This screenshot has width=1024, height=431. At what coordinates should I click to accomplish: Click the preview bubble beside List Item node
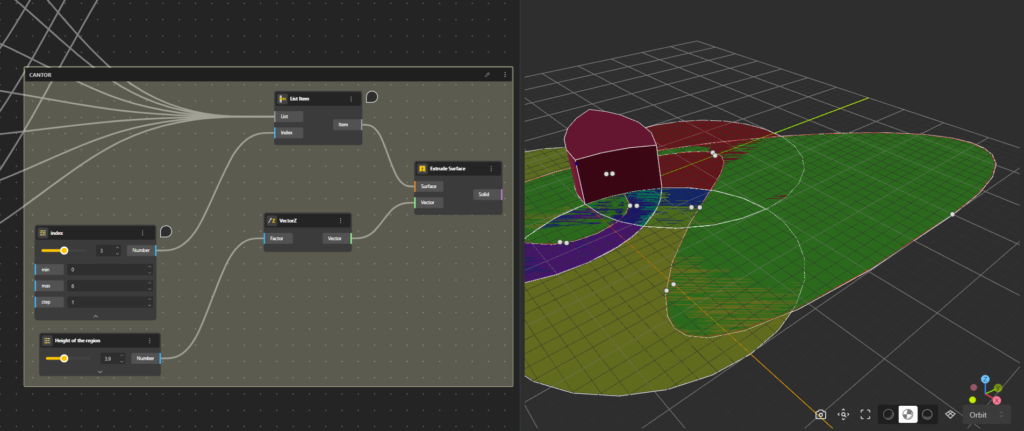click(x=371, y=98)
